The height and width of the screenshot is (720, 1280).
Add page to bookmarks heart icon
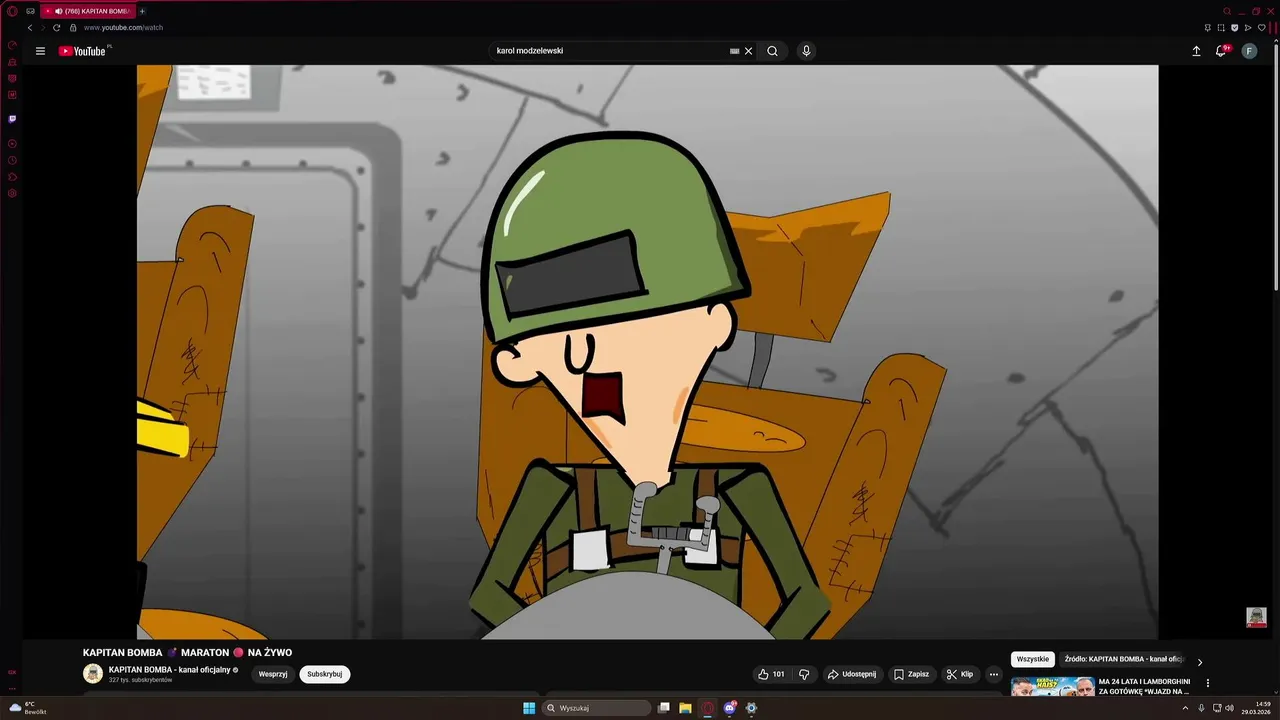tap(1261, 27)
